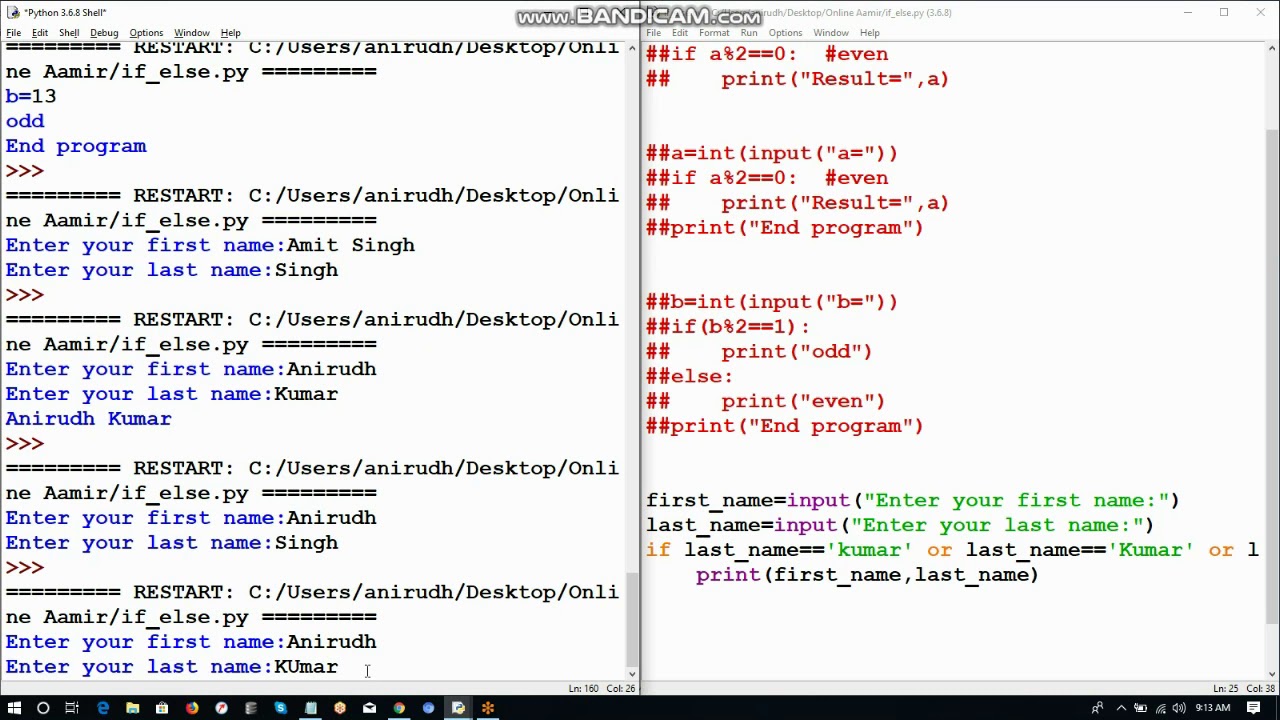1280x720 pixels.
Task: Click 'End program' output in shell
Action: point(76,146)
